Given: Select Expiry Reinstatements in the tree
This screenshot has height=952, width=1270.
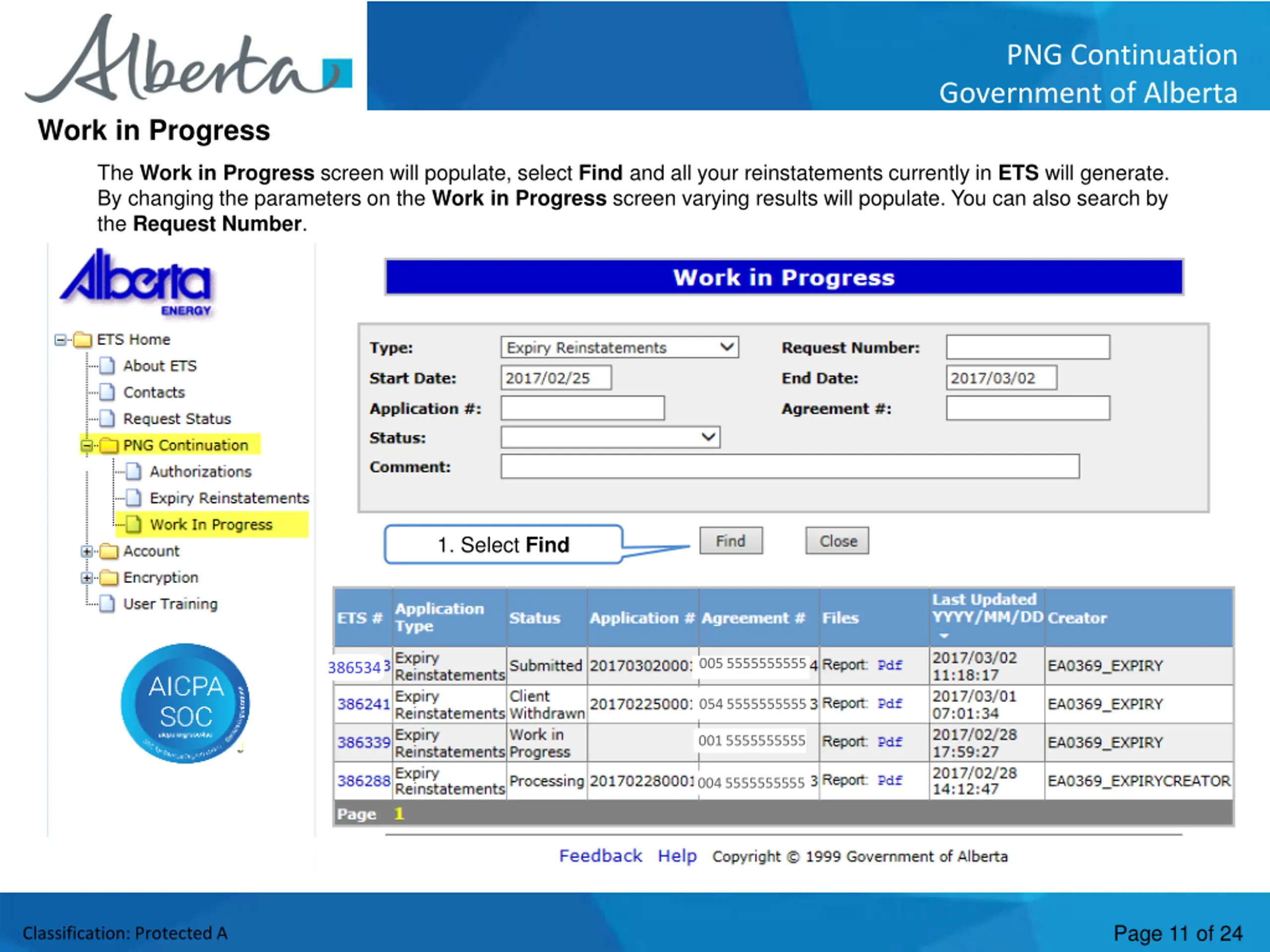Looking at the screenshot, I should (229, 498).
